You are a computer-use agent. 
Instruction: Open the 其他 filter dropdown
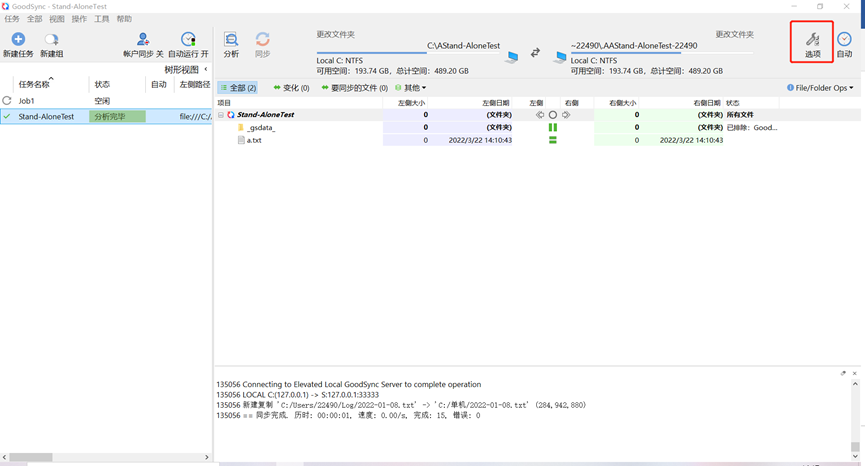tap(411, 88)
